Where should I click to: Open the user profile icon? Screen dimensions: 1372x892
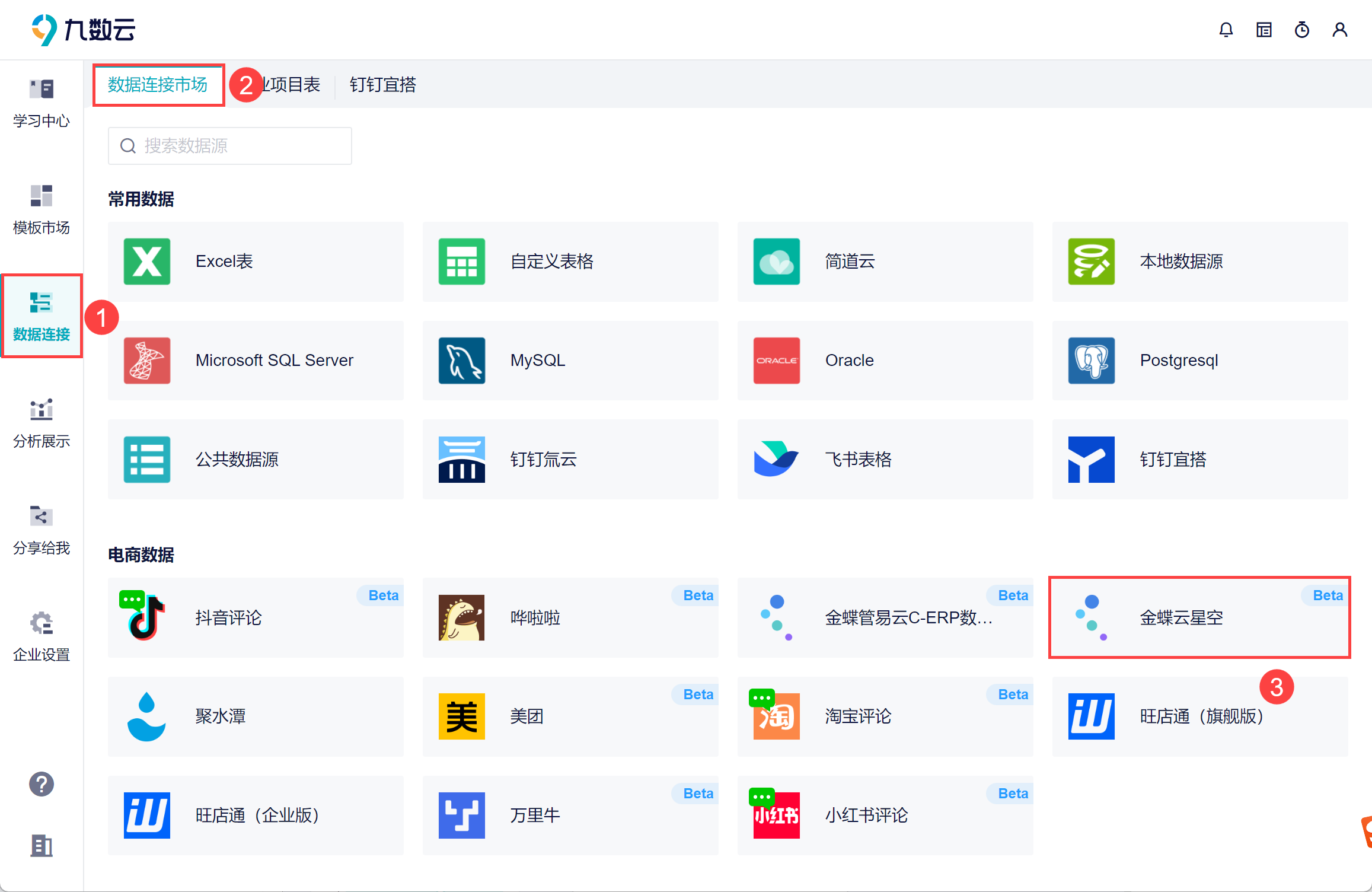click(1339, 30)
